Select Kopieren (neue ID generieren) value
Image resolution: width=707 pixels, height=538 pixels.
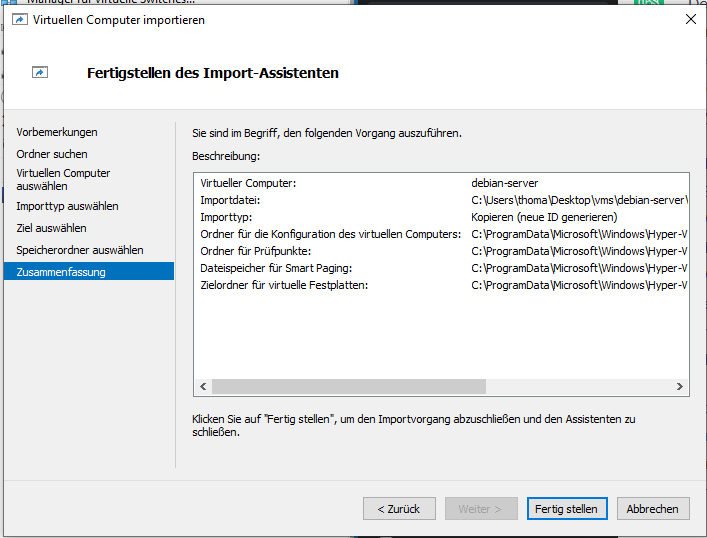[x=544, y=217]
